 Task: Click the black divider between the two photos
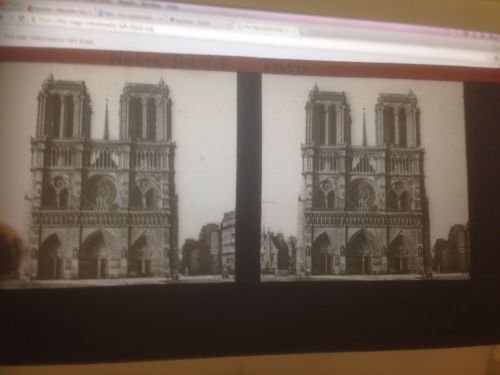click(x=249, y=178)
